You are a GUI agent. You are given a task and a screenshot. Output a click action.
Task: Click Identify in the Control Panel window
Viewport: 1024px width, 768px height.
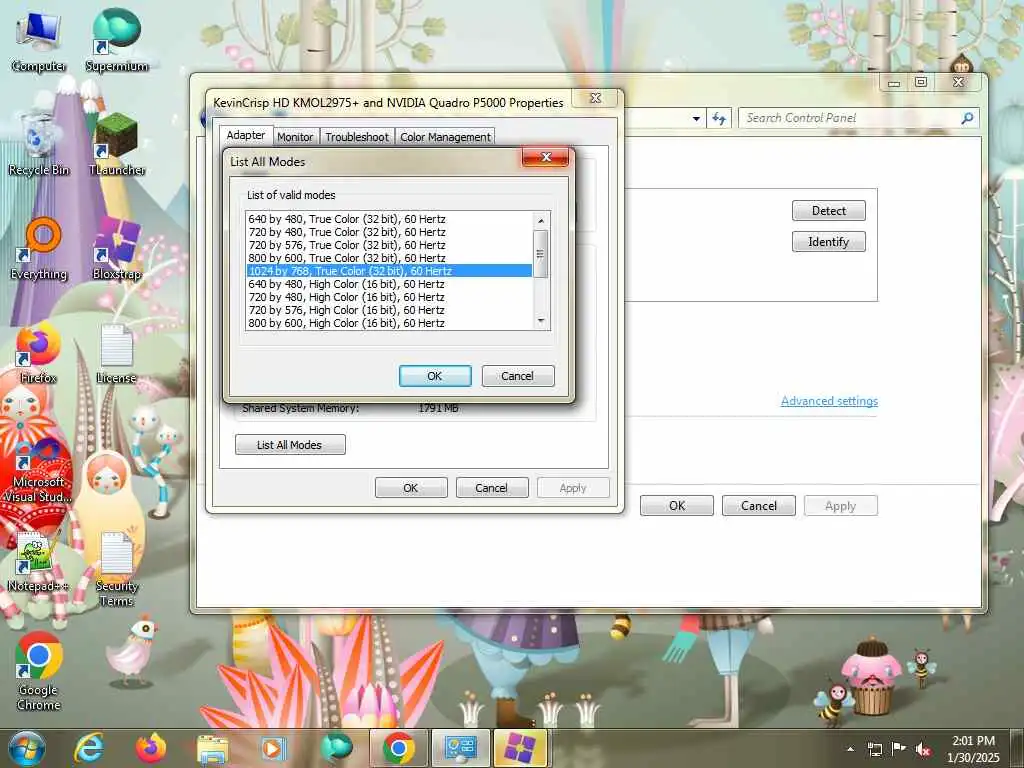pos(829,242)
